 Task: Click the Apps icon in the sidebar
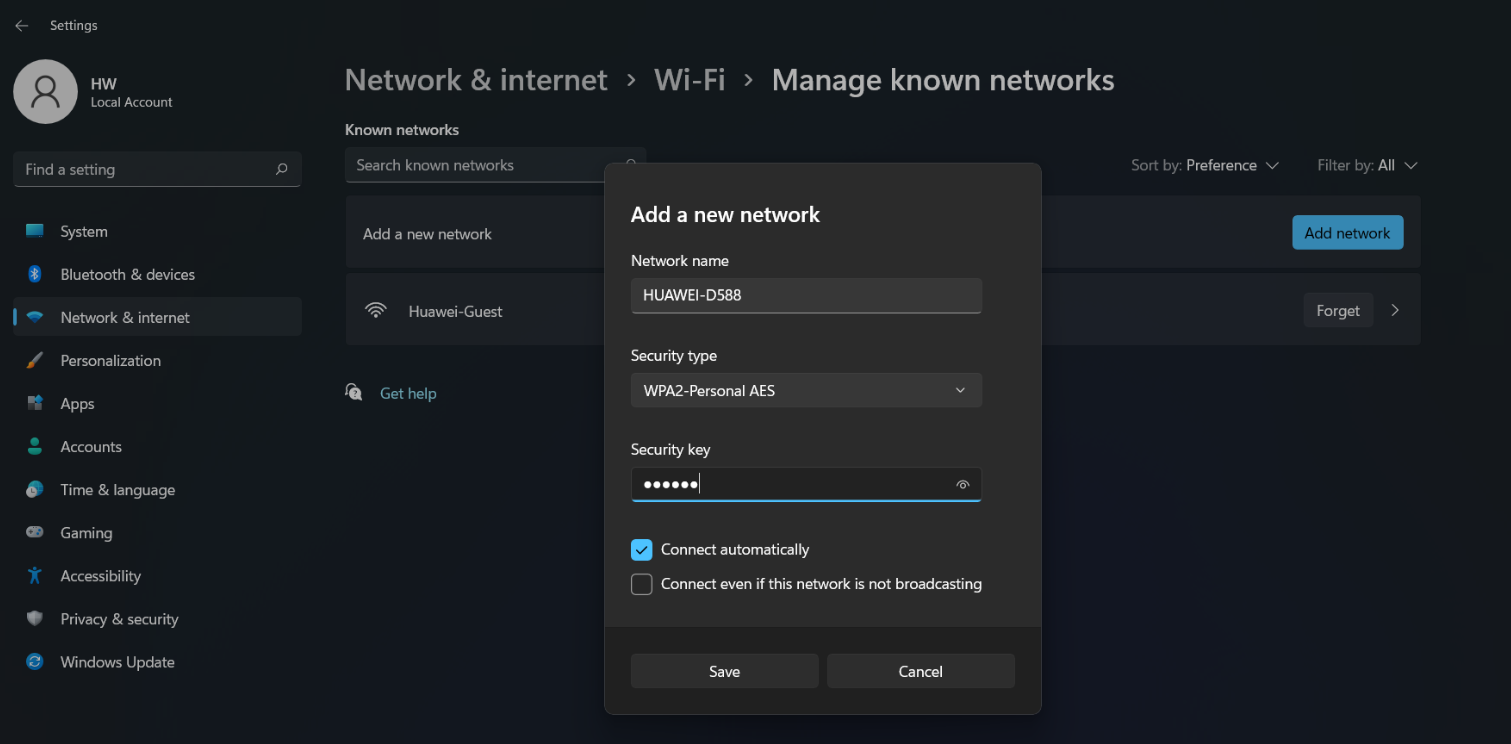[x=35, y=403]
